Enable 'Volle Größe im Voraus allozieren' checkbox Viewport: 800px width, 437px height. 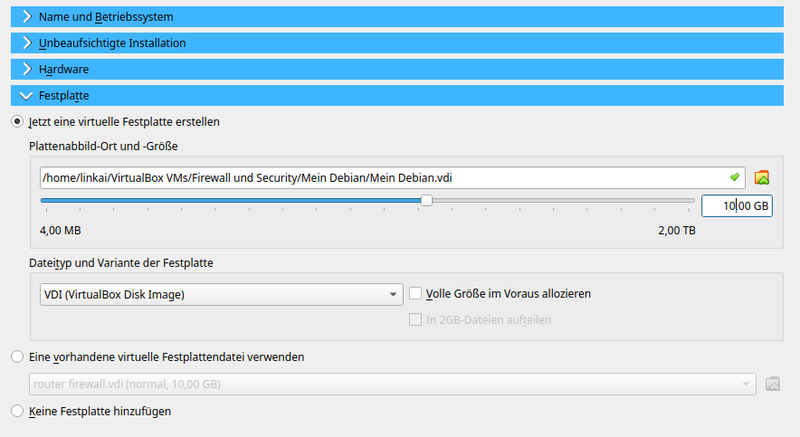(x=416, y=294)
